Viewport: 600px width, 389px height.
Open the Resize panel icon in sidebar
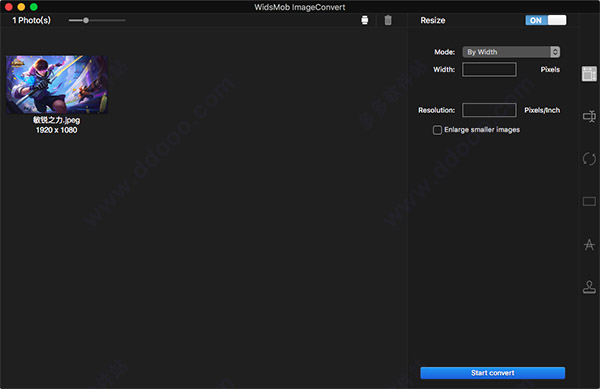[589, 73]
